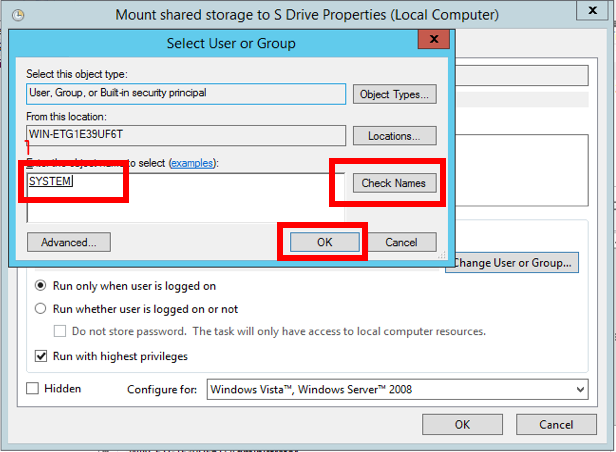
Task: Open the Configure for dropdown
Action: point(398,389)
